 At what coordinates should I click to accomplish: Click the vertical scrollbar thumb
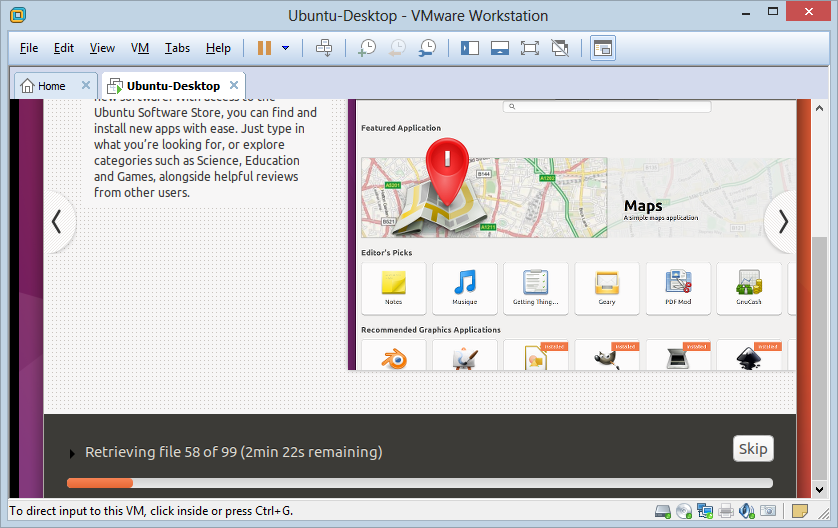click(x=819, y=359)
